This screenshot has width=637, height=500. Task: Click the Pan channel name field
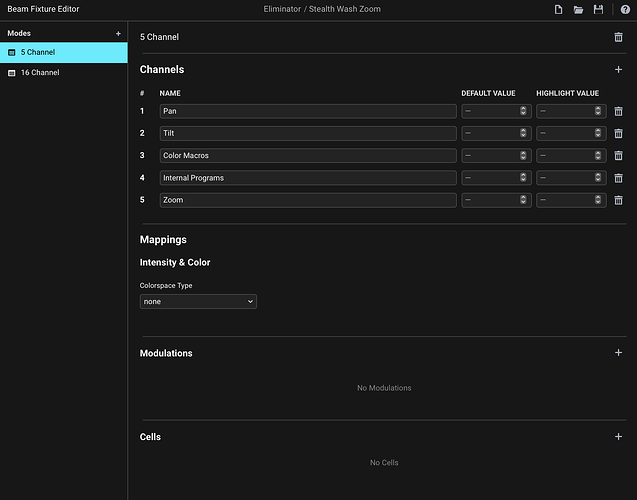click(x=307, y=112)
